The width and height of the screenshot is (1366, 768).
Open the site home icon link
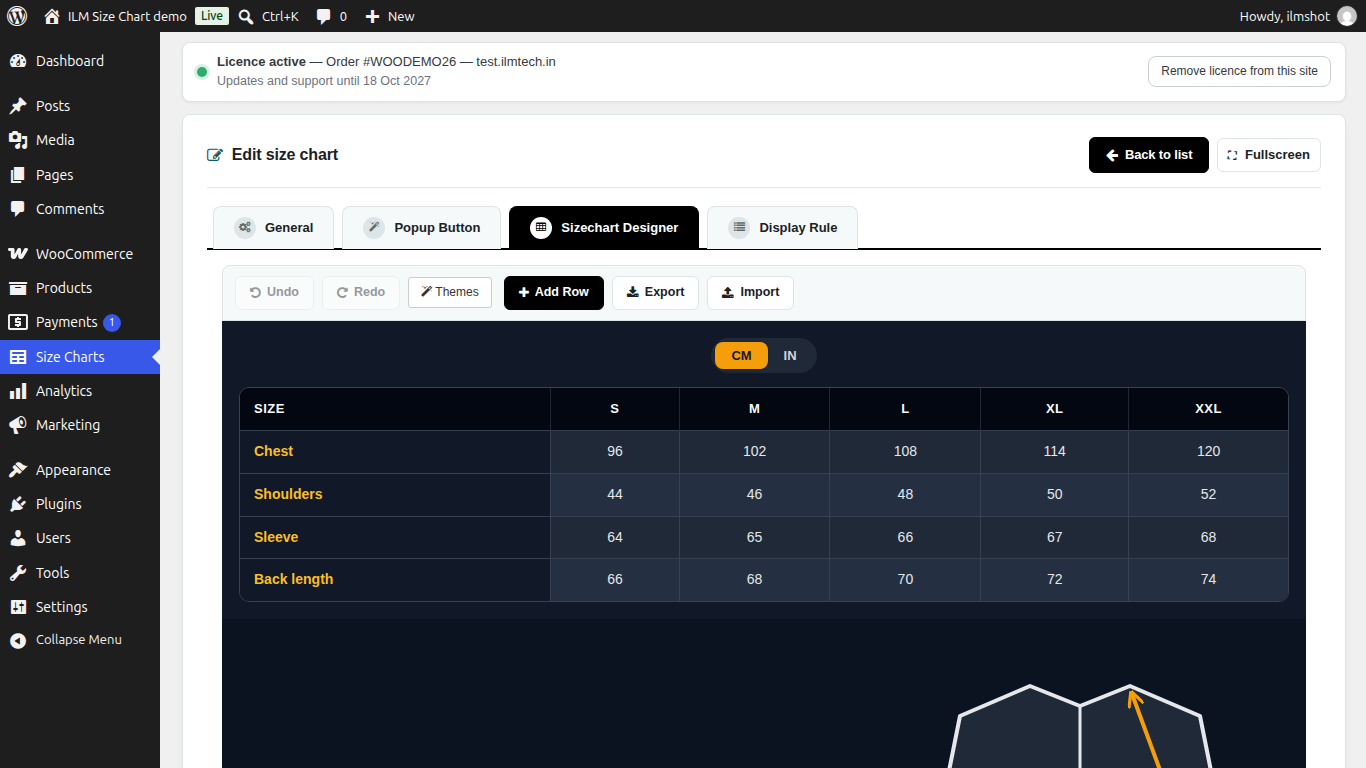tap(52, 16)
